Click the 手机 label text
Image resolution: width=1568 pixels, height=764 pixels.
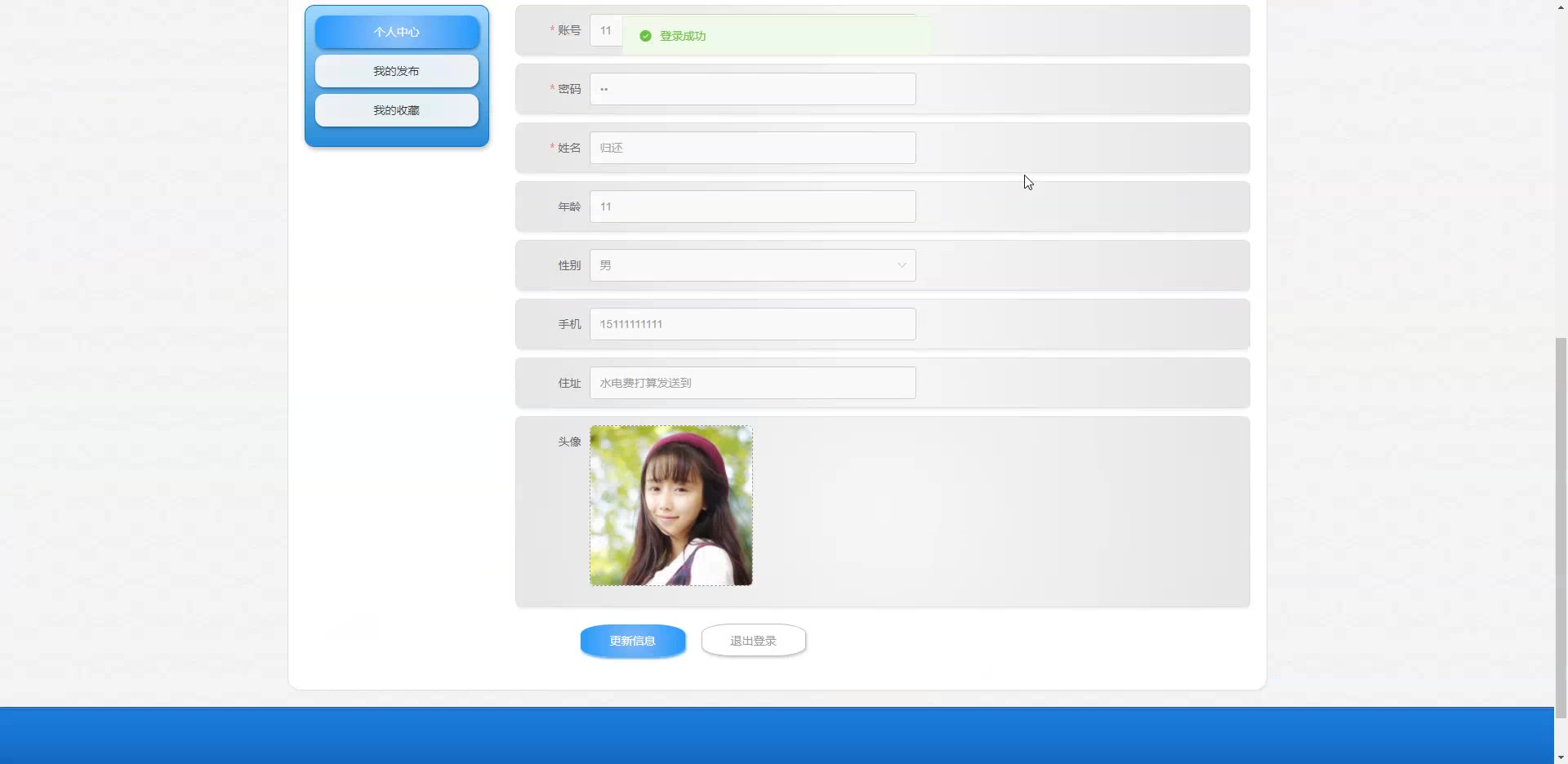[569, 324]
